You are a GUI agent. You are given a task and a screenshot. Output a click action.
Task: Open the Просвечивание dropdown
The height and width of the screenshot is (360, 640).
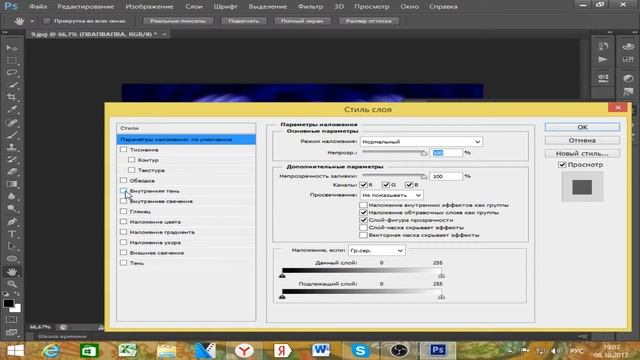click(391, 195)
